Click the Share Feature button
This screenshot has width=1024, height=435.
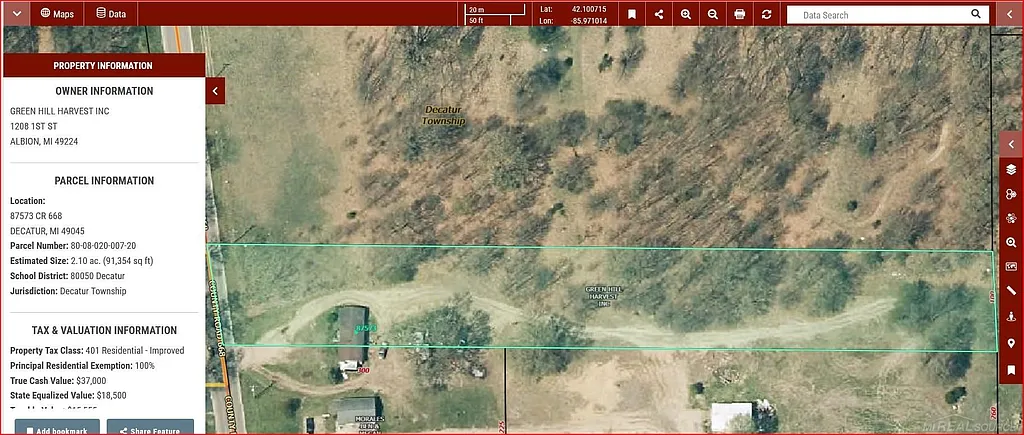(150, 428)
